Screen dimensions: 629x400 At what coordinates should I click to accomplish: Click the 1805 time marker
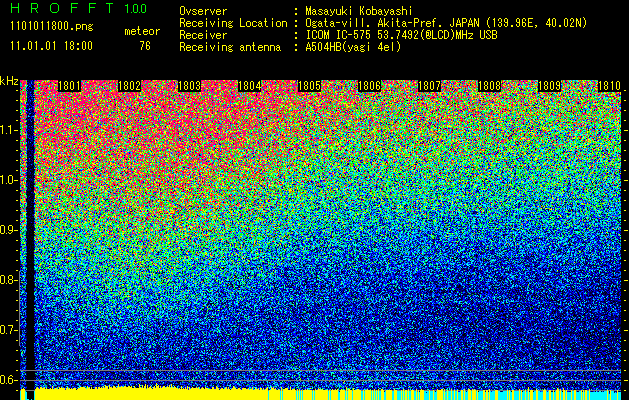(x=310, y=86)
